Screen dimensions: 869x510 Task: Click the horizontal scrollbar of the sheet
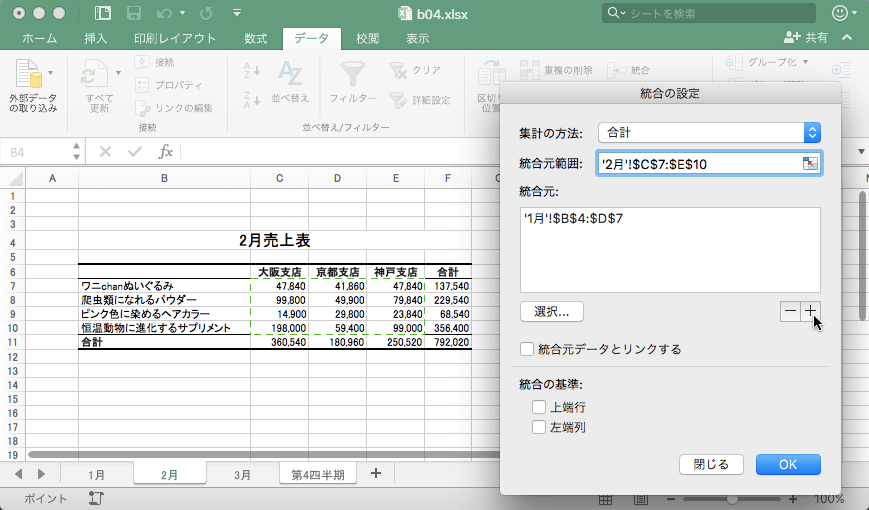tap(263, 455)
